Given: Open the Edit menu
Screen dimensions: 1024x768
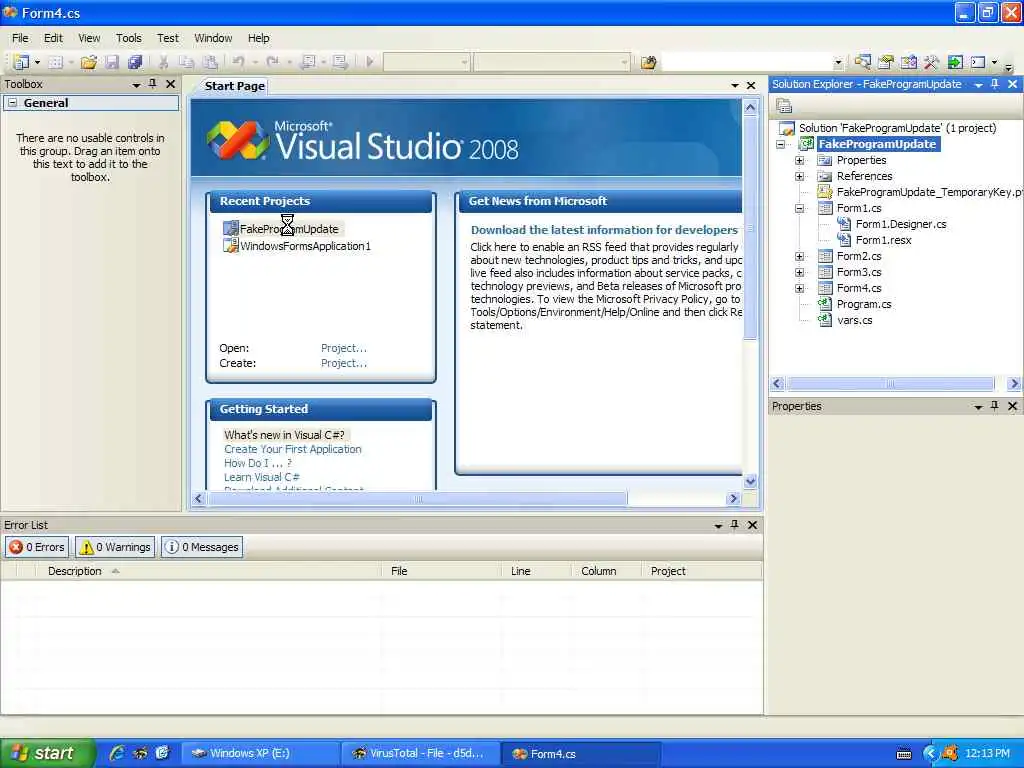Looking at the screenshot, I should click(x=54, y=38).
